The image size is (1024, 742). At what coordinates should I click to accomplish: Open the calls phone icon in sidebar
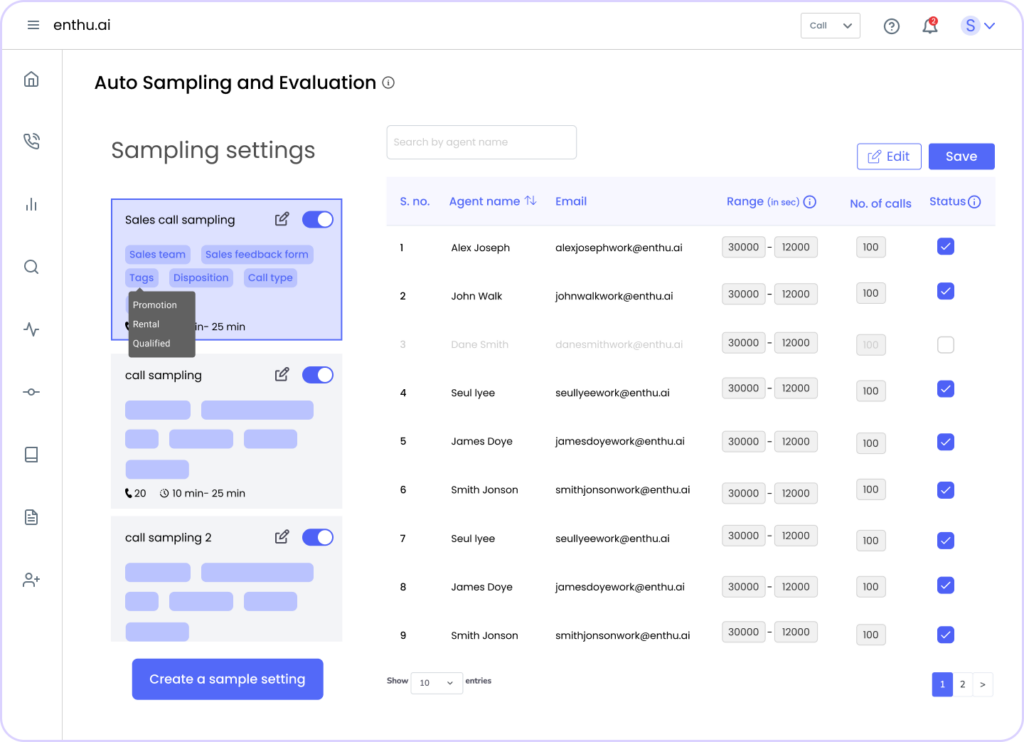tap(31, 141)
